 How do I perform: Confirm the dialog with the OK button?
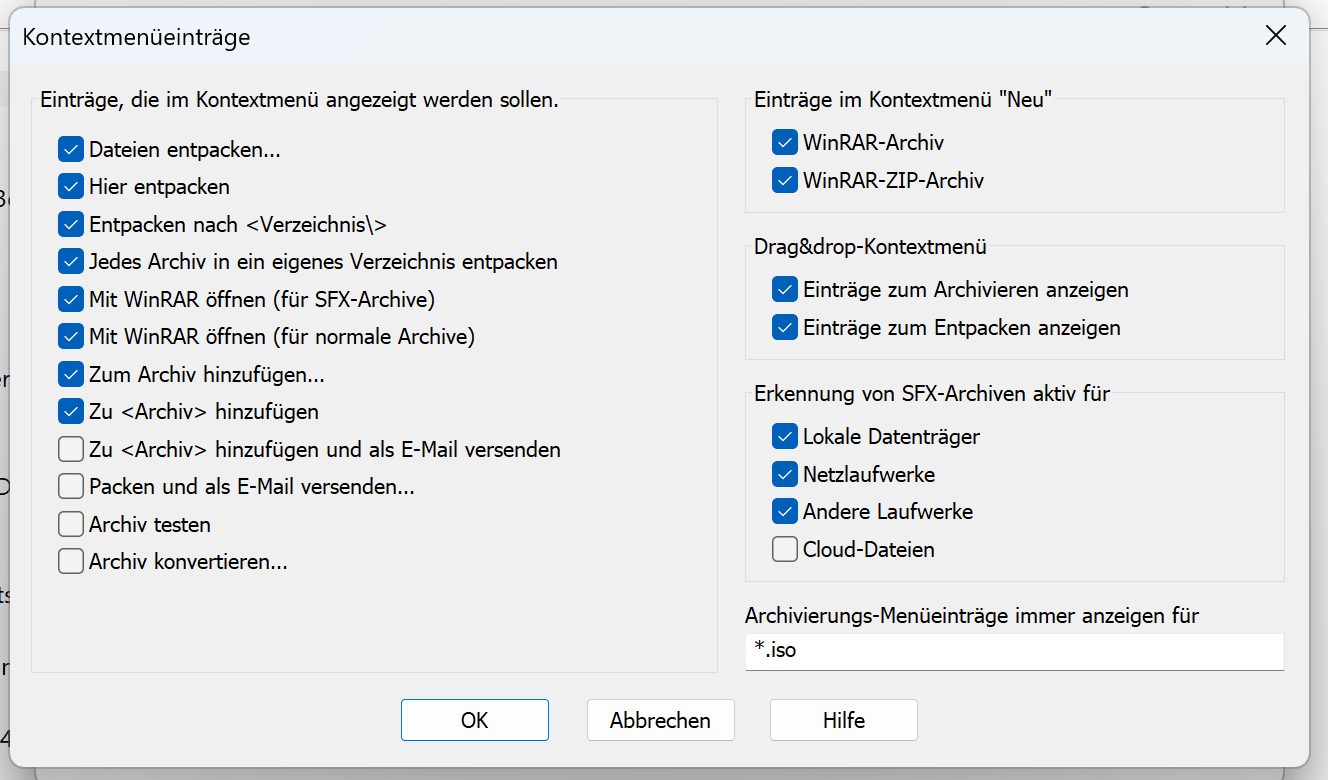click(474, 720)
